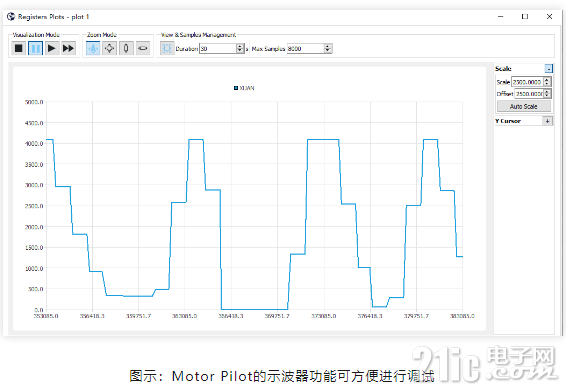
Task: Click the Scale value stepper arrows
Action: point(547,82)
